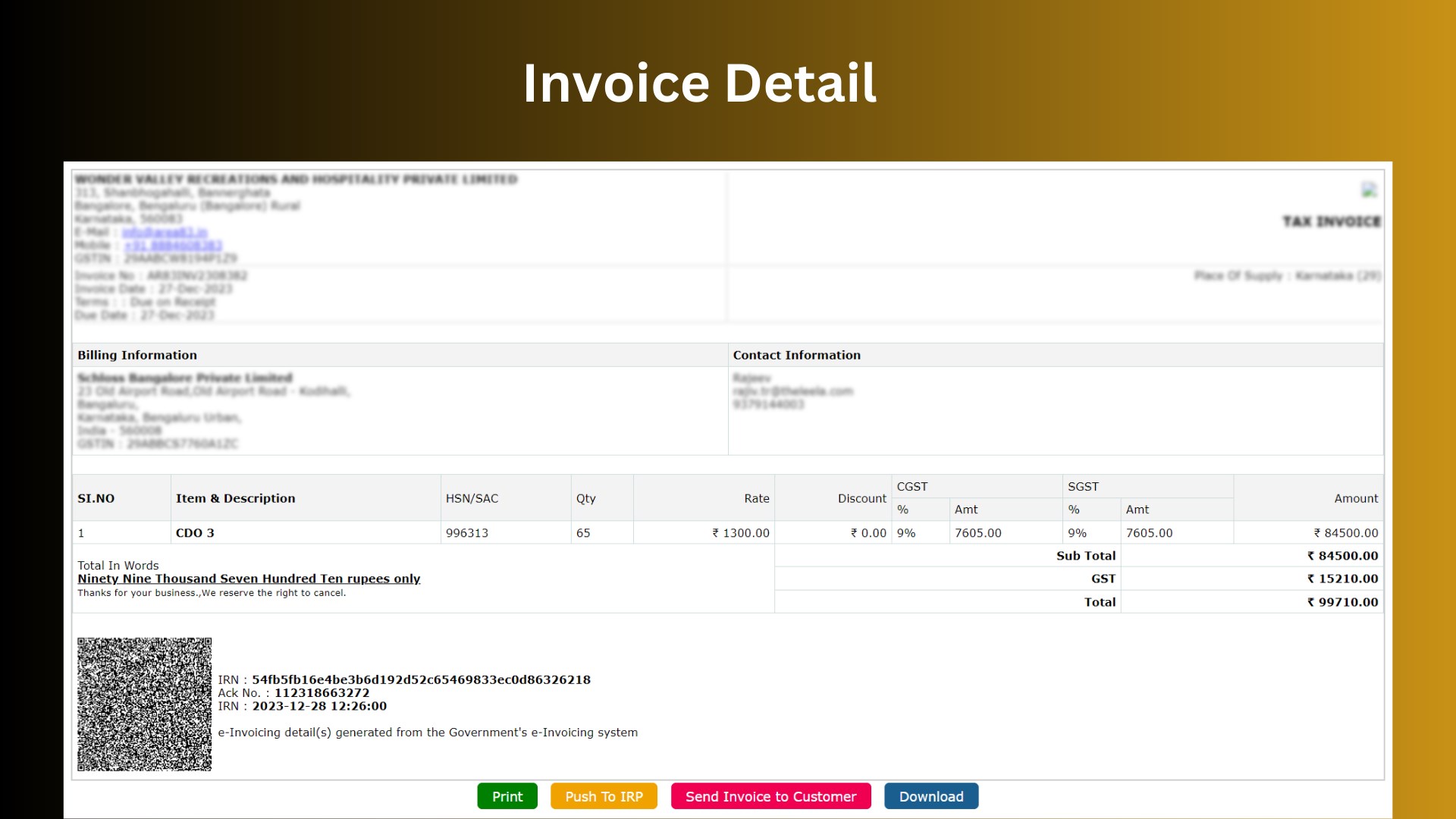Image resolution: width=1456 pixels, height=819 pixels.
Task: Click the broken image placeholder icon near TAX INVOICE
Action: tap(1369, 191)
